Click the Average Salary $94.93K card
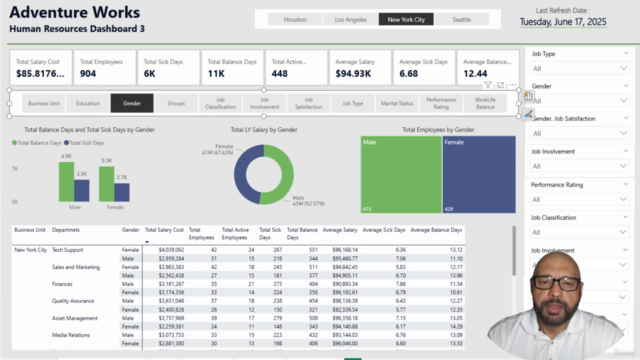Image resolution: width=640 pixels, height=360 pixels. pyautogui.click(x=360, y=67)
